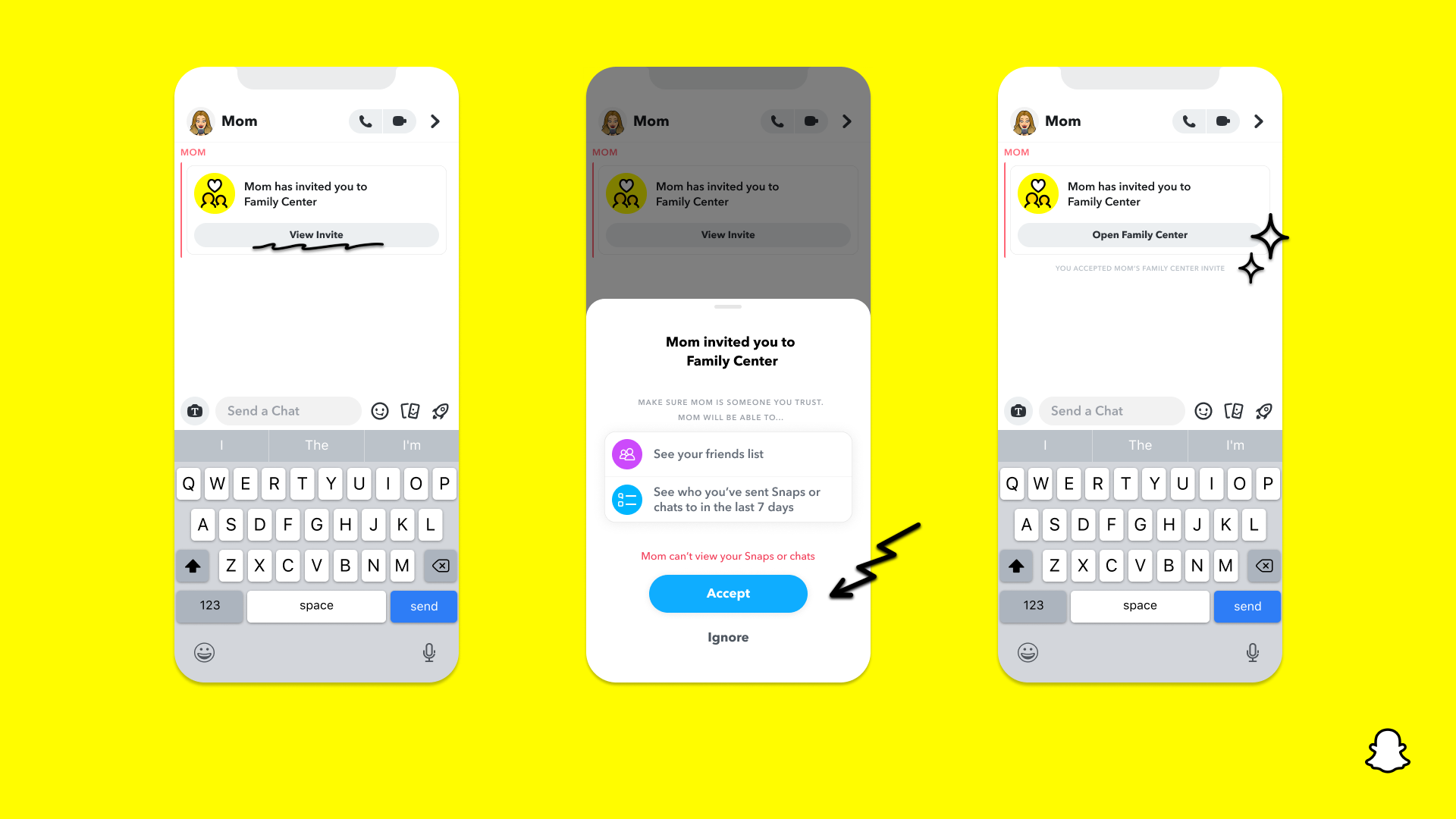Select the Ignore option for Family Center invite
This screenshot has width=1456, height=819.
pyautogui.click(x=727, y=637)
